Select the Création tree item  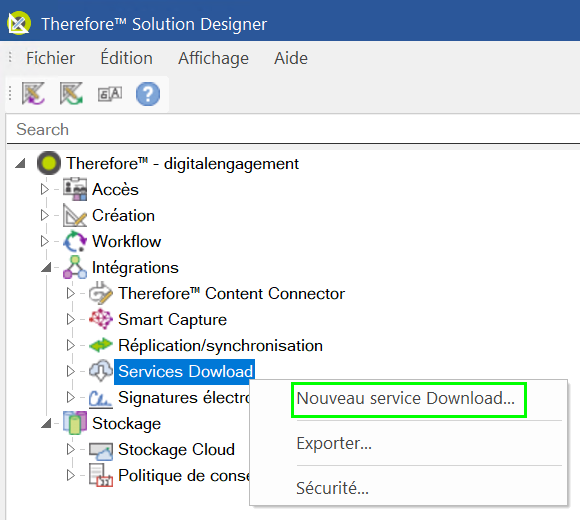click(123, 215)
